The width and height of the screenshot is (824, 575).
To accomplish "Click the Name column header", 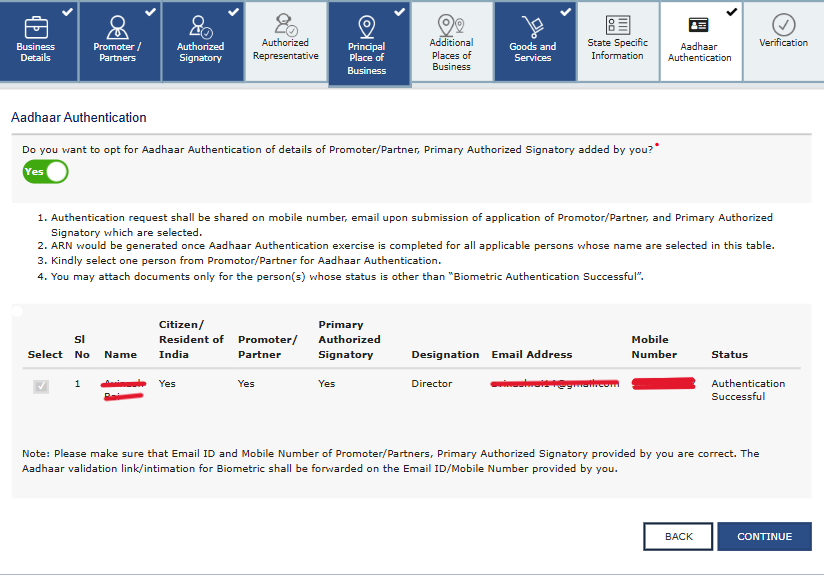I will point(120,354).
